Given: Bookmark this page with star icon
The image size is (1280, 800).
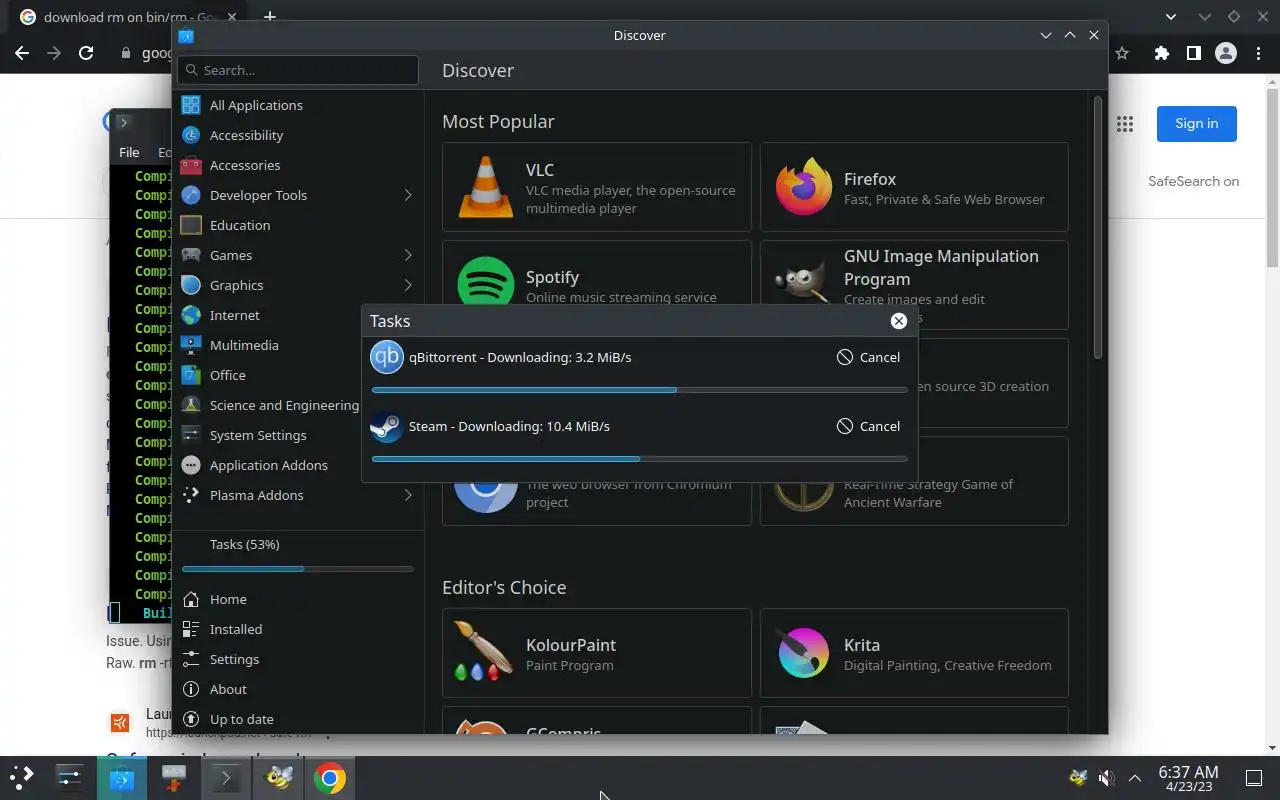Looking at the screenshot, I should (1122, 53).
